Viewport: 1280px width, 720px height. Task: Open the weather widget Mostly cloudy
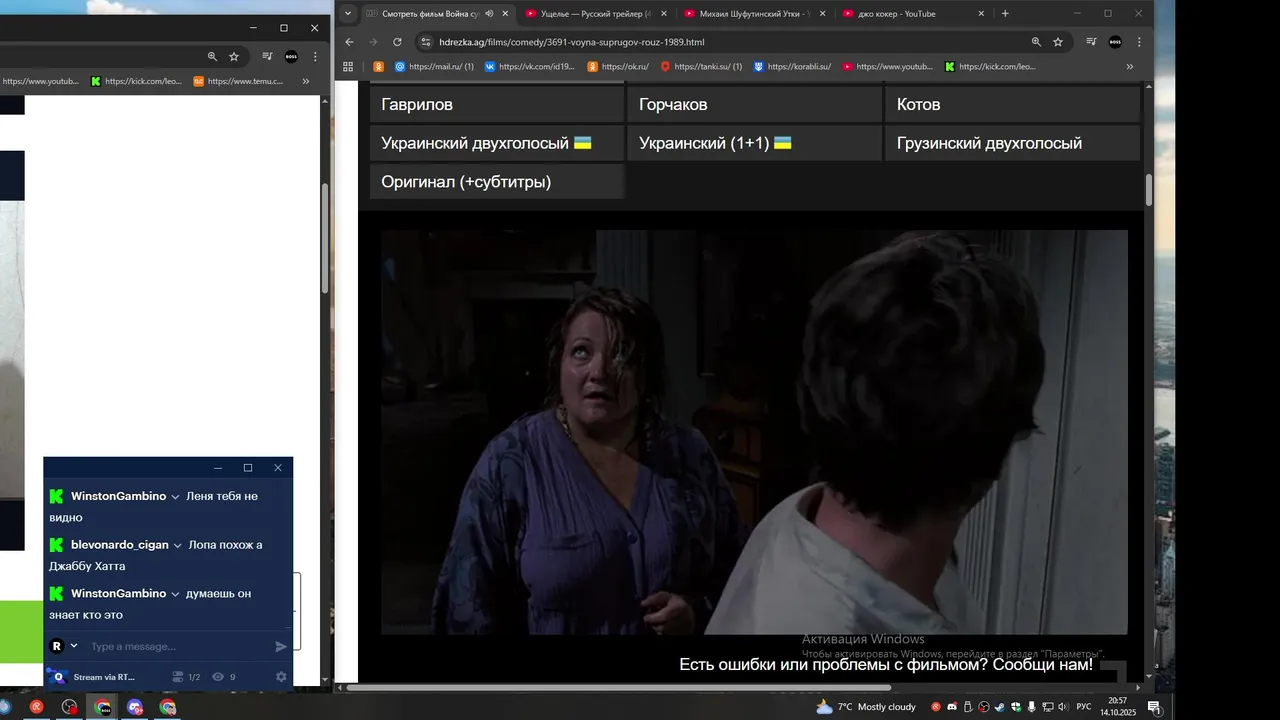click(866, 707)
